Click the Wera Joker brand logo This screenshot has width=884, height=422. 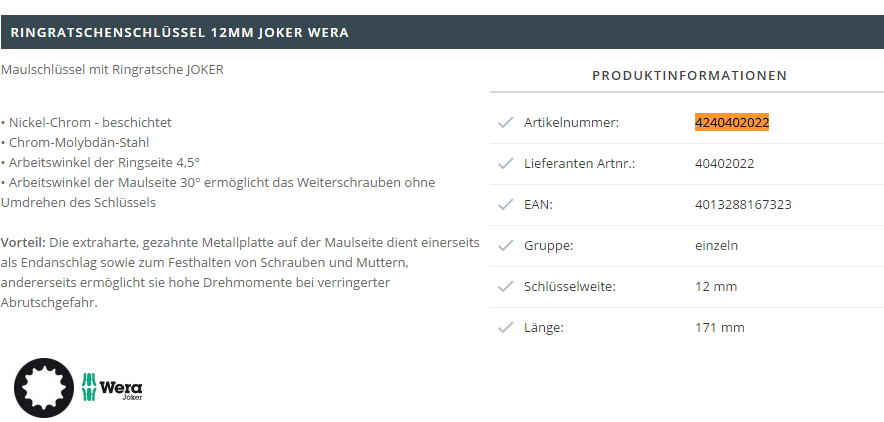point(112,387)
